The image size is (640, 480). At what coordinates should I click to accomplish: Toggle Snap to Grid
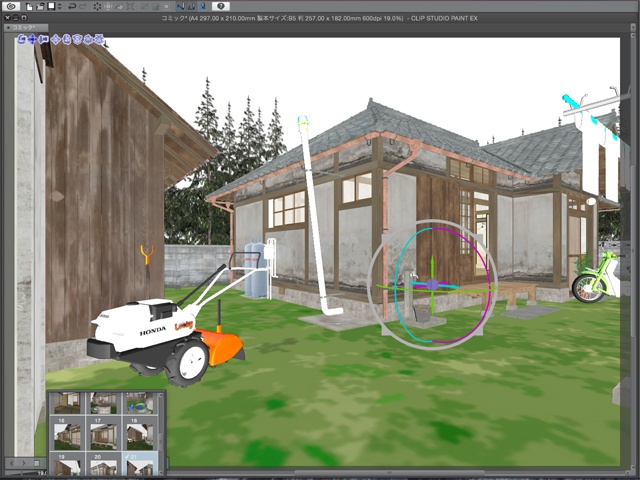tap(203, 6)
